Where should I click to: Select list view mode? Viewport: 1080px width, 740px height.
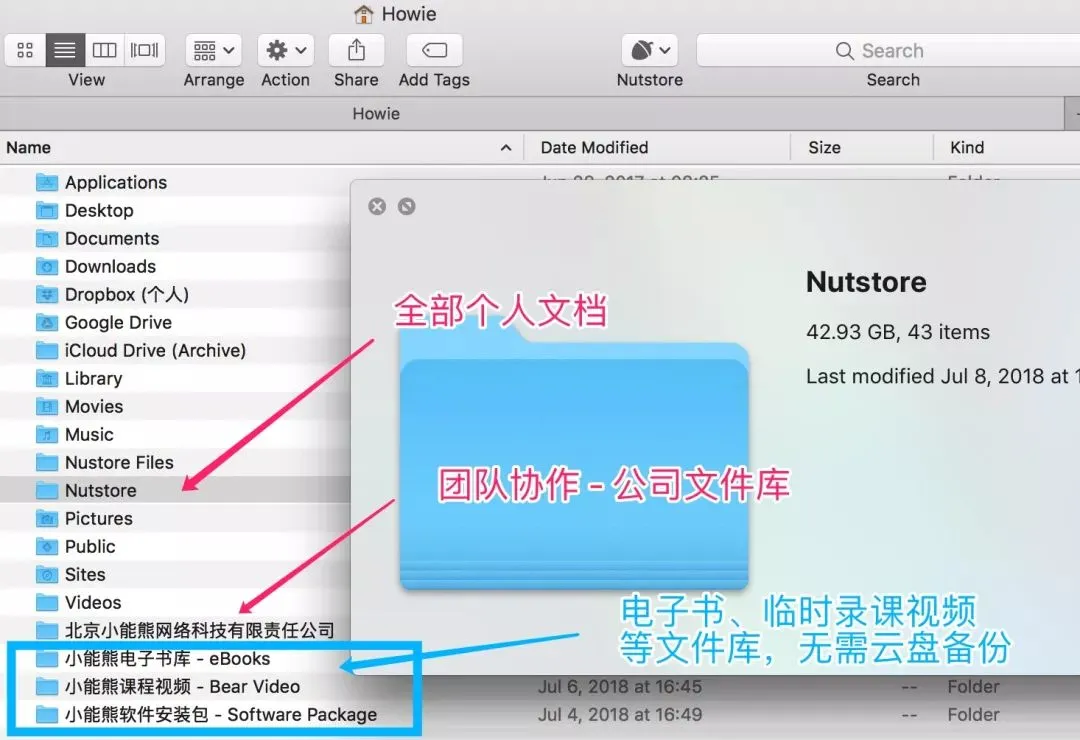65,50
